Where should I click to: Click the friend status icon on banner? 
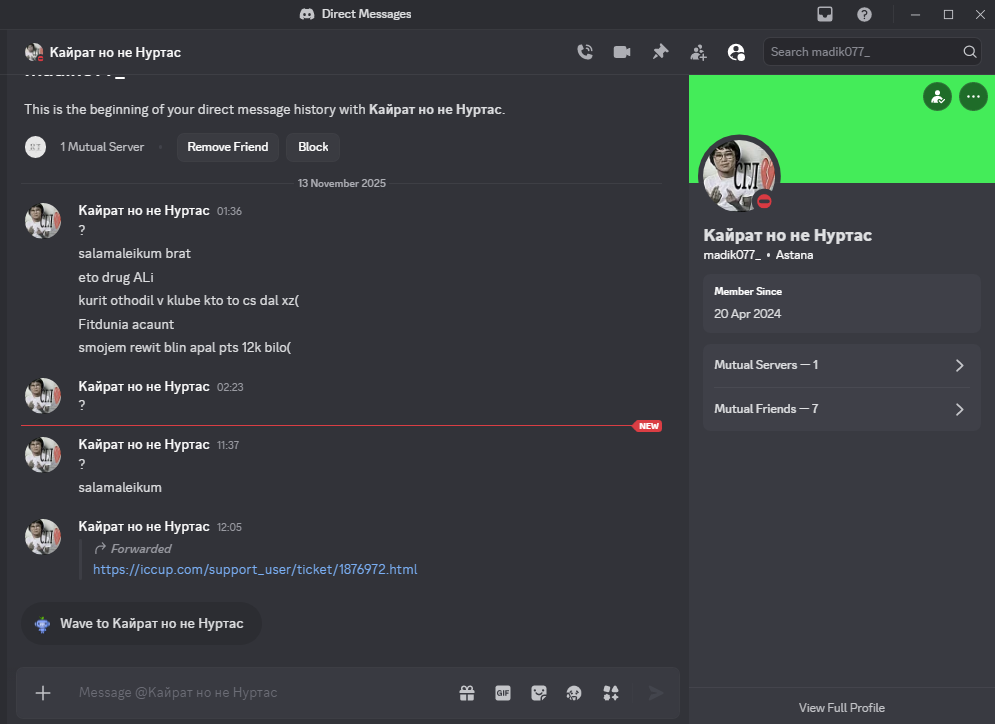pos(937,97)
